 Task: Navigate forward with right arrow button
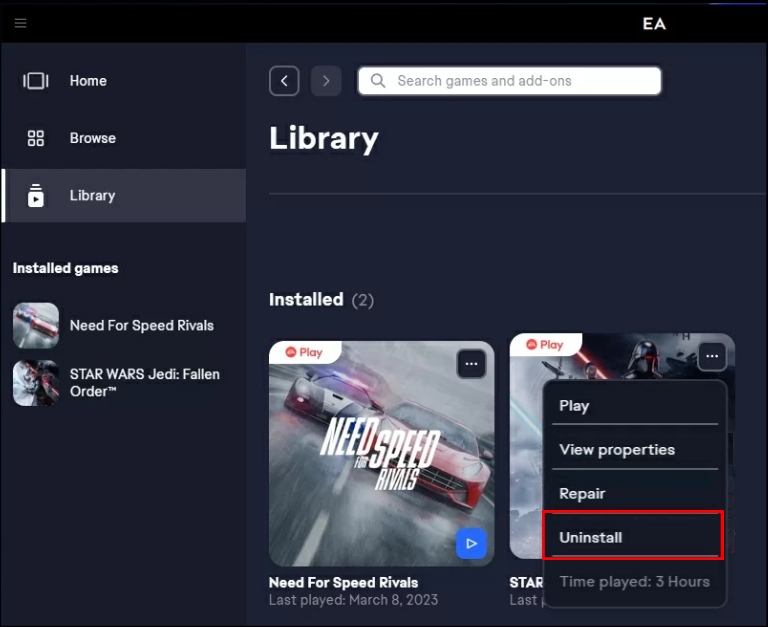pyautogui.click(x=326, y=81)
